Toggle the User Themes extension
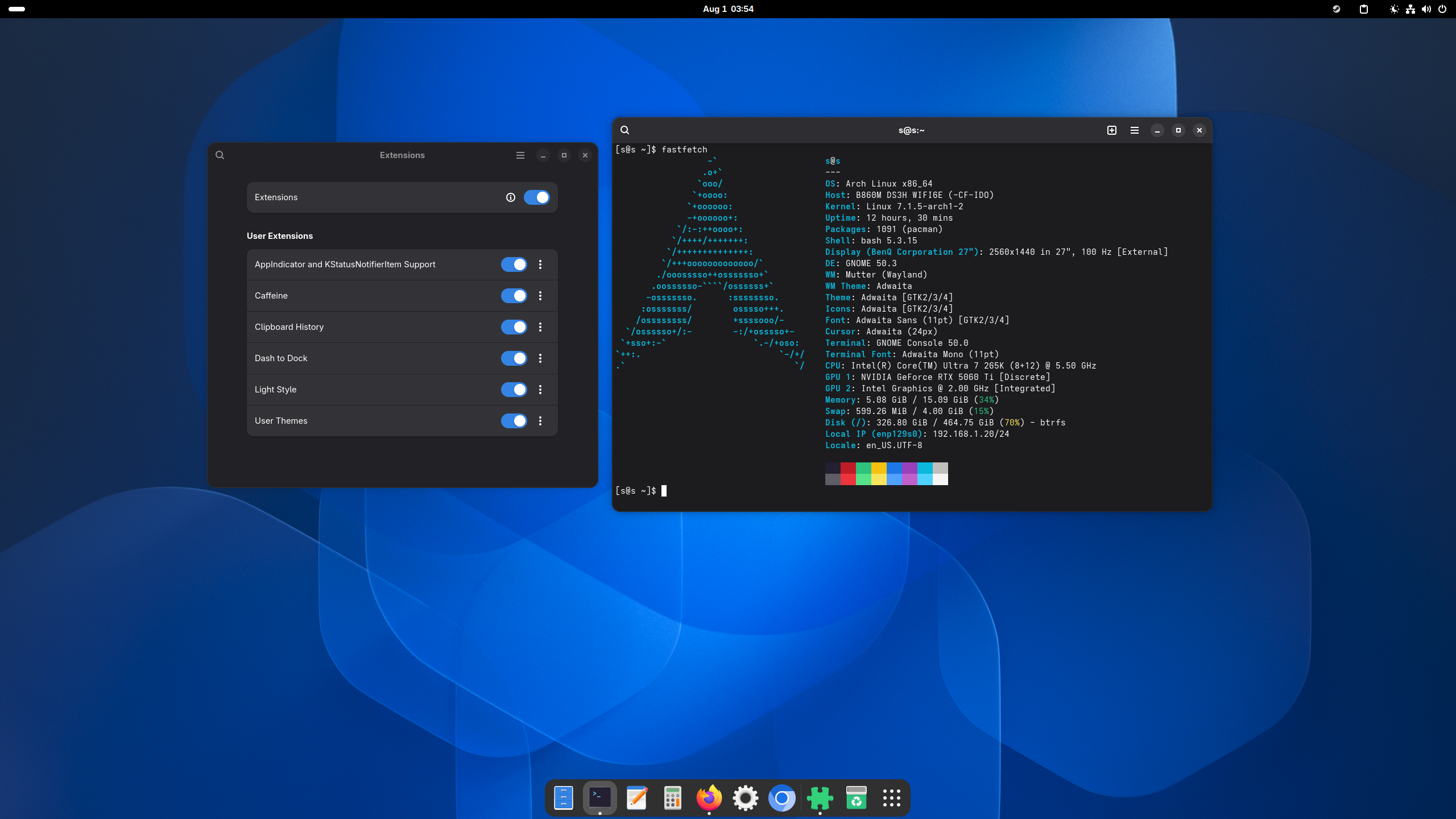This screenshot has height=819, width=1456. pyautogui.click(x=514, y=421)
